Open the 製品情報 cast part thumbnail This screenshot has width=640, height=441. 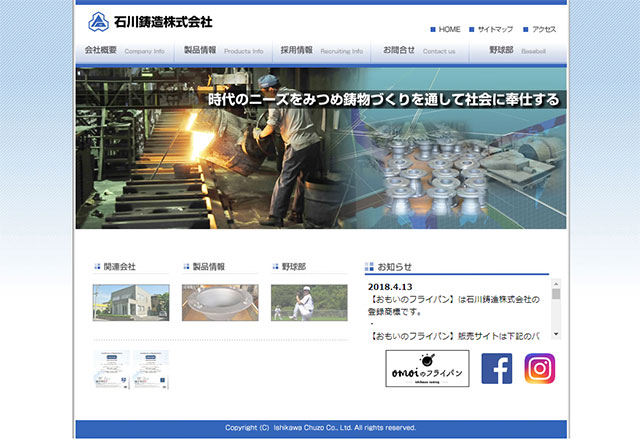point(220,303)
